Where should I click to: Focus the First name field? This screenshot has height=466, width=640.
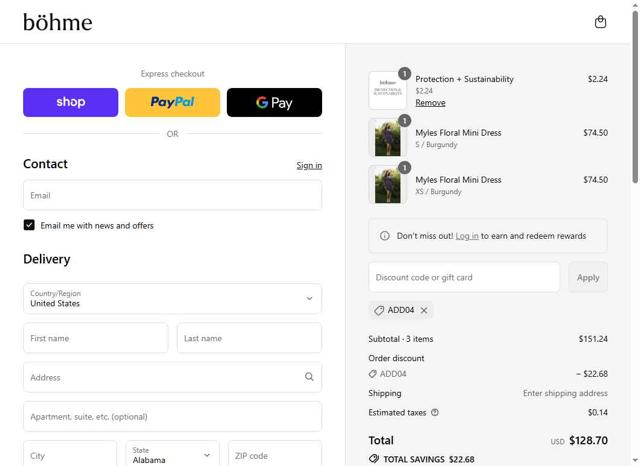[96, 338]
